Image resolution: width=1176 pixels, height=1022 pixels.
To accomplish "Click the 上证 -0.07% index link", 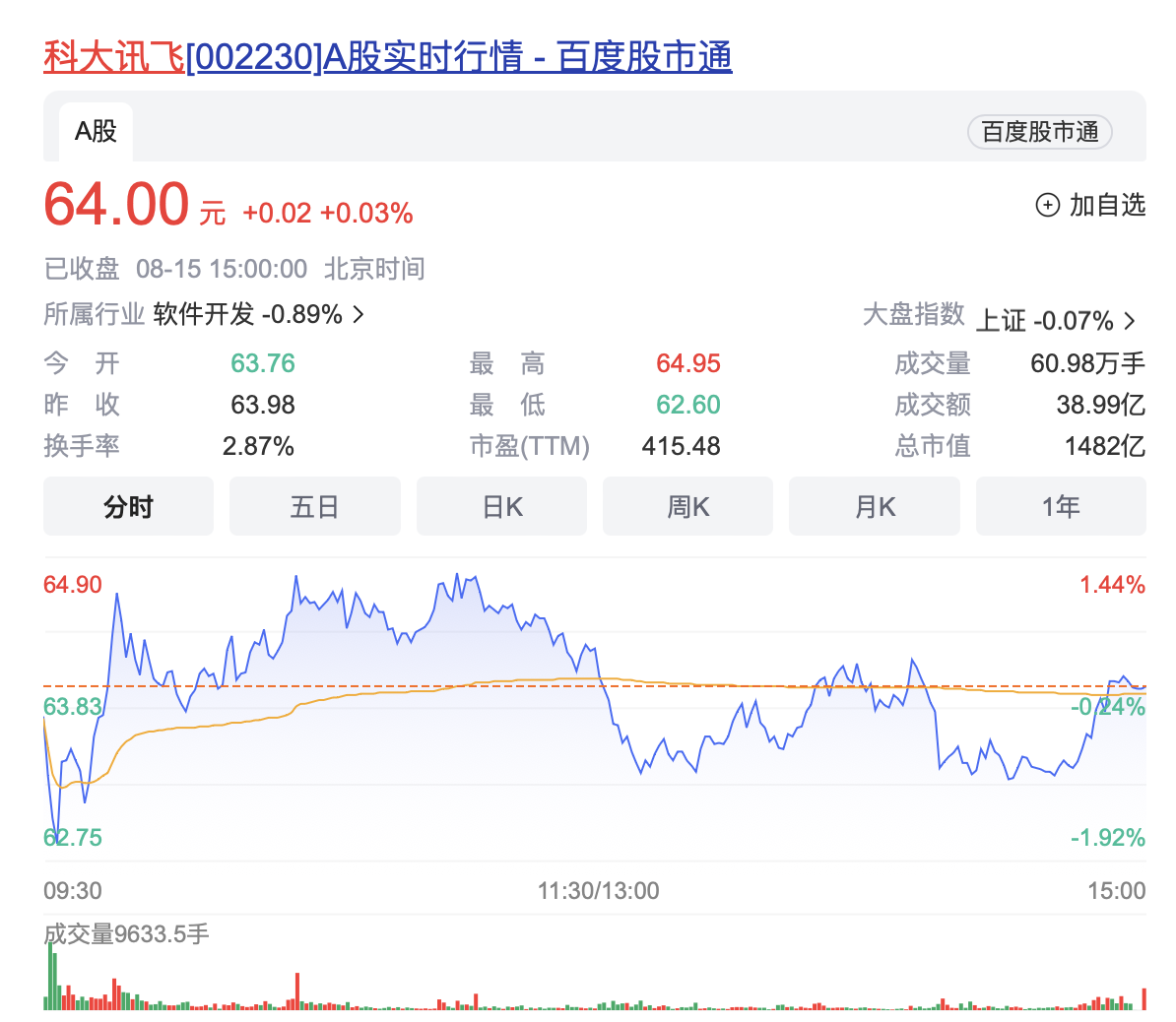I will pyautogui.click(x=1044, y=321).
